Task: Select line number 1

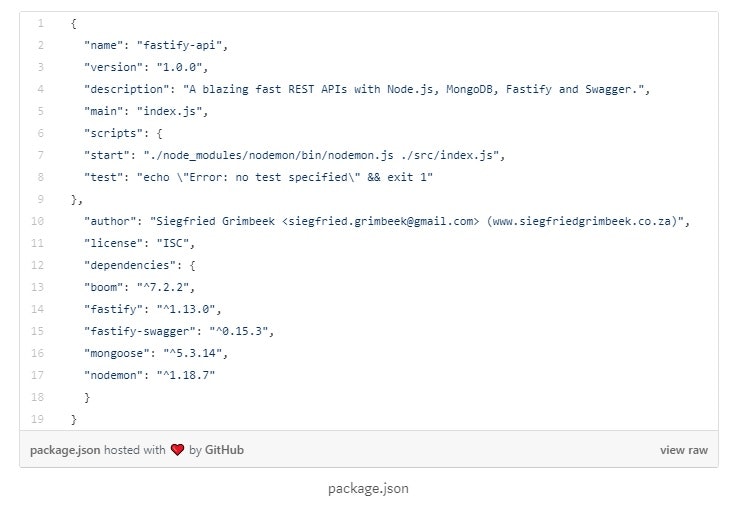Action: 40,23
